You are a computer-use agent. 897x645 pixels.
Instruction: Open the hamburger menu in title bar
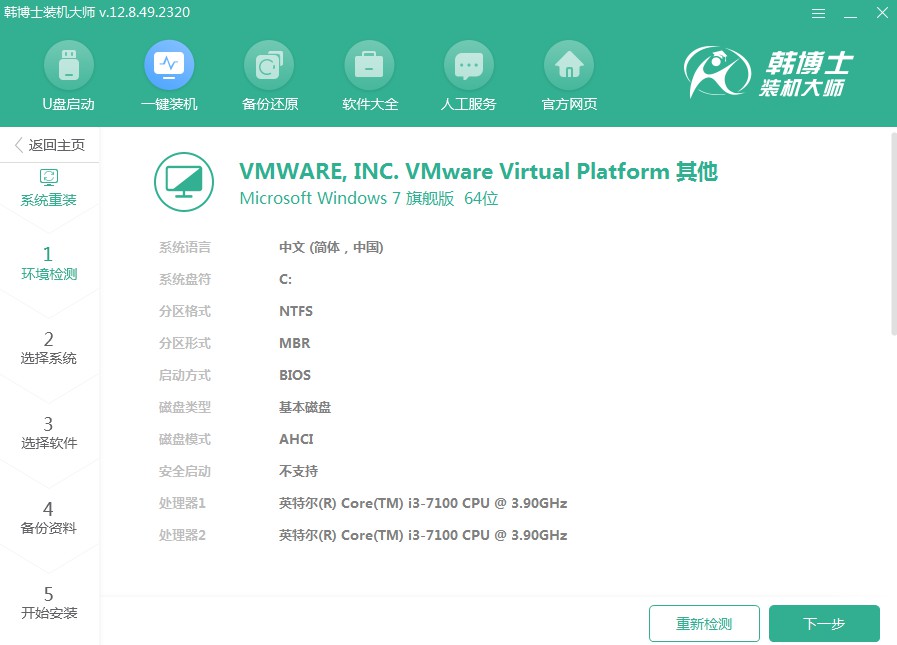pyautogui.click(x=819, y=14)
